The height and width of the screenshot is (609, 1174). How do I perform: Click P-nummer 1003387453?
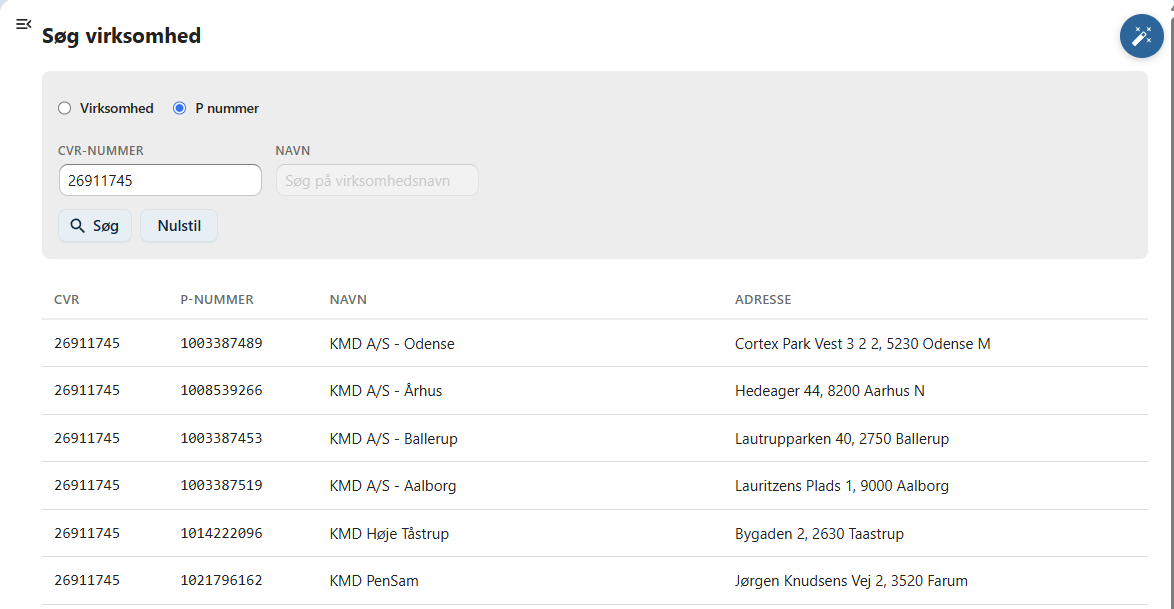click(x=222, y=438)
